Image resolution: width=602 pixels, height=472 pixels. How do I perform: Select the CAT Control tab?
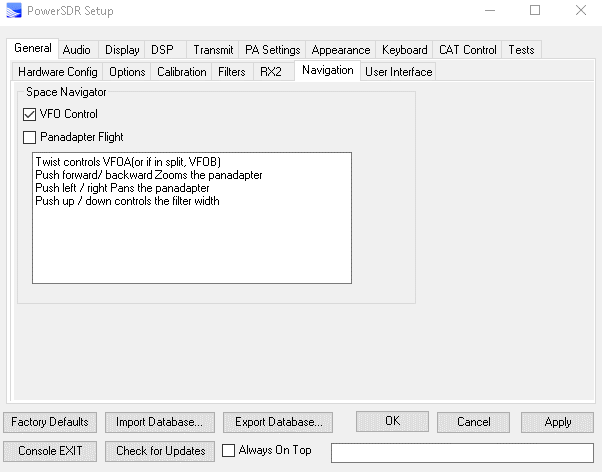coord(468,50)
